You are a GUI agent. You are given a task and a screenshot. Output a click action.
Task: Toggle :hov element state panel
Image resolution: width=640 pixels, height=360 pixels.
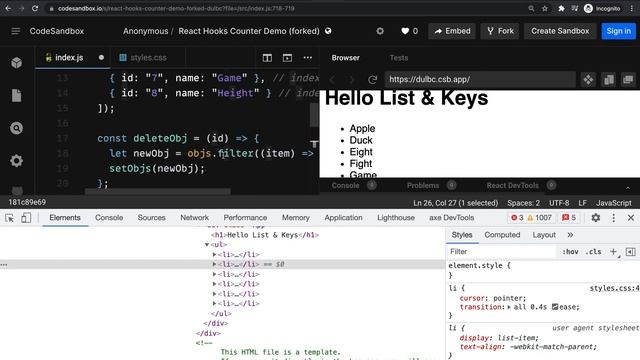pyautogui.click(x=570, y=252)
